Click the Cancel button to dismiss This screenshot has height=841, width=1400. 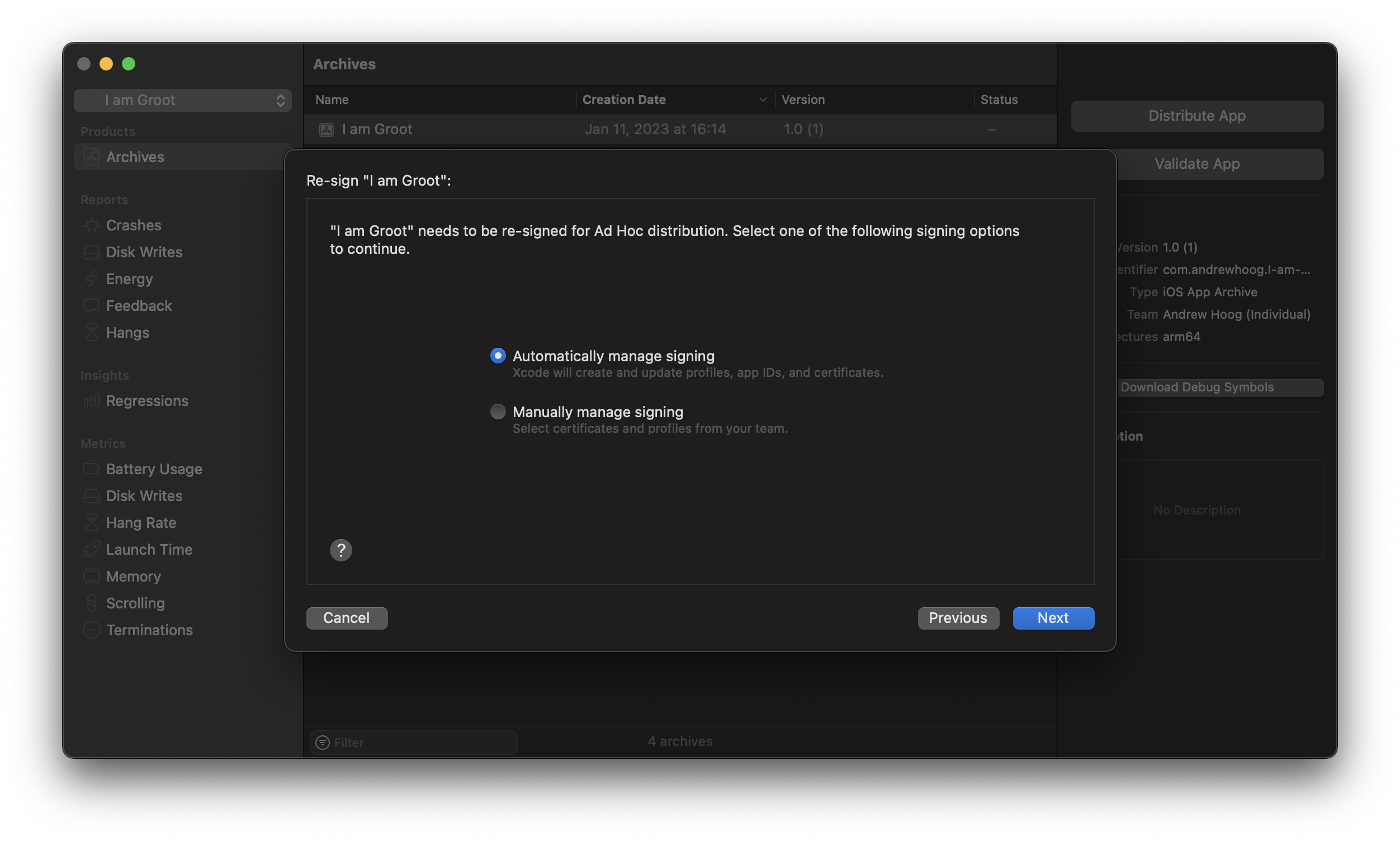tap(347, 618)
